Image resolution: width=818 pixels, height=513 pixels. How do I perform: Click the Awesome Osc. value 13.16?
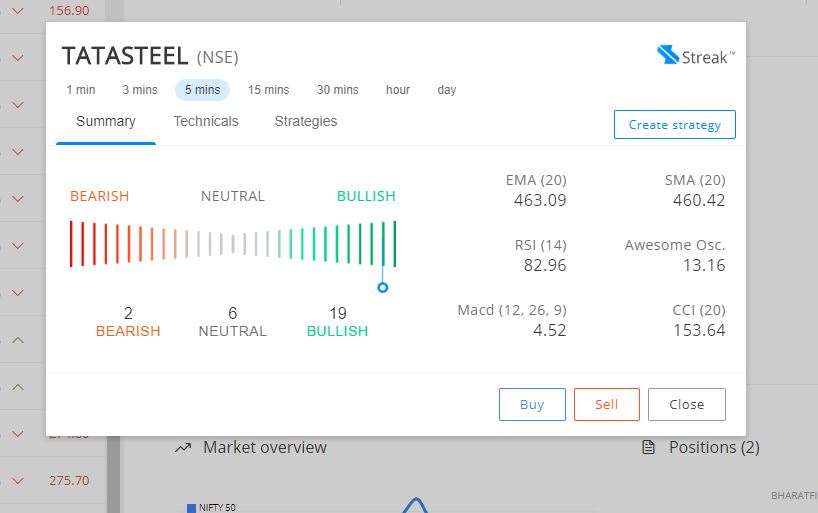tap(704, 265)
